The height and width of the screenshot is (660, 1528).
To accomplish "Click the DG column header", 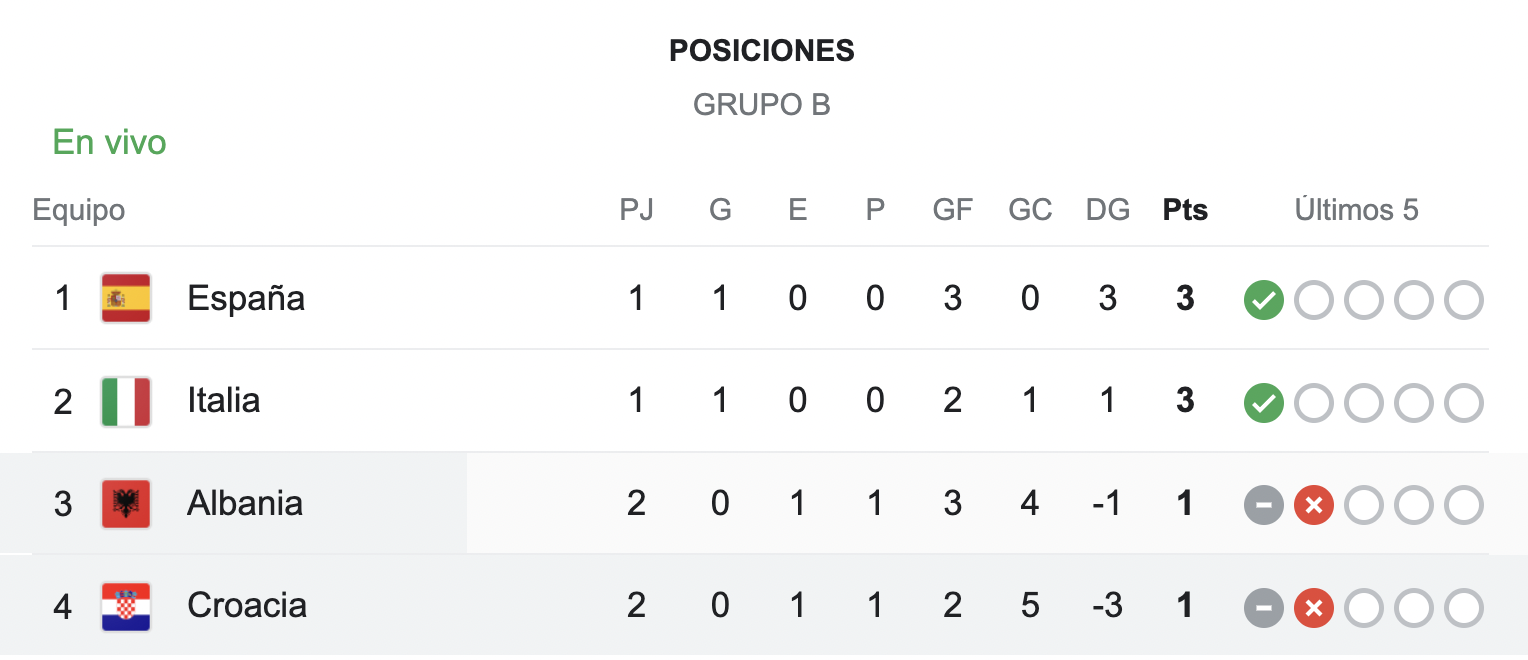I will click(x=1107, y=210).
